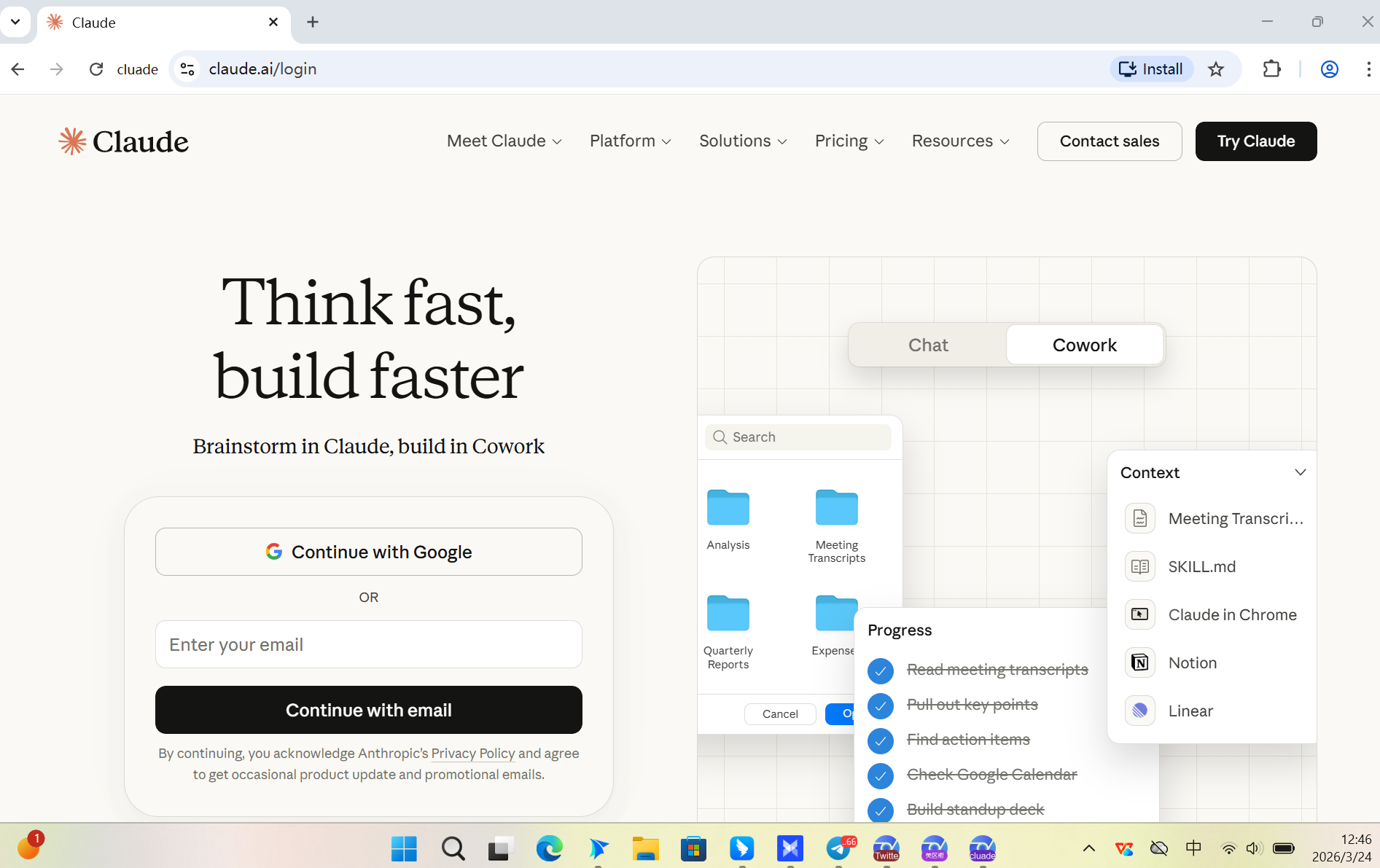Expand the Meet Claude dropdown
The image size is (1380, 868).
click(x=504, y=141)
